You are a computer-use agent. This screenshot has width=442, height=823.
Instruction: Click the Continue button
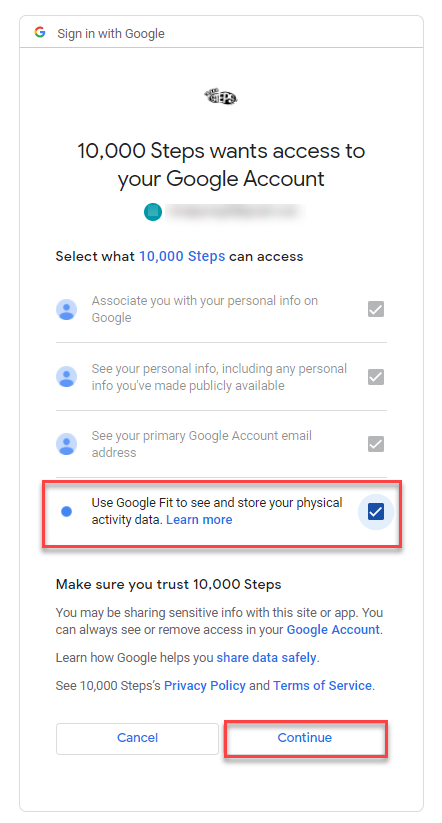[x=305, y=738]
